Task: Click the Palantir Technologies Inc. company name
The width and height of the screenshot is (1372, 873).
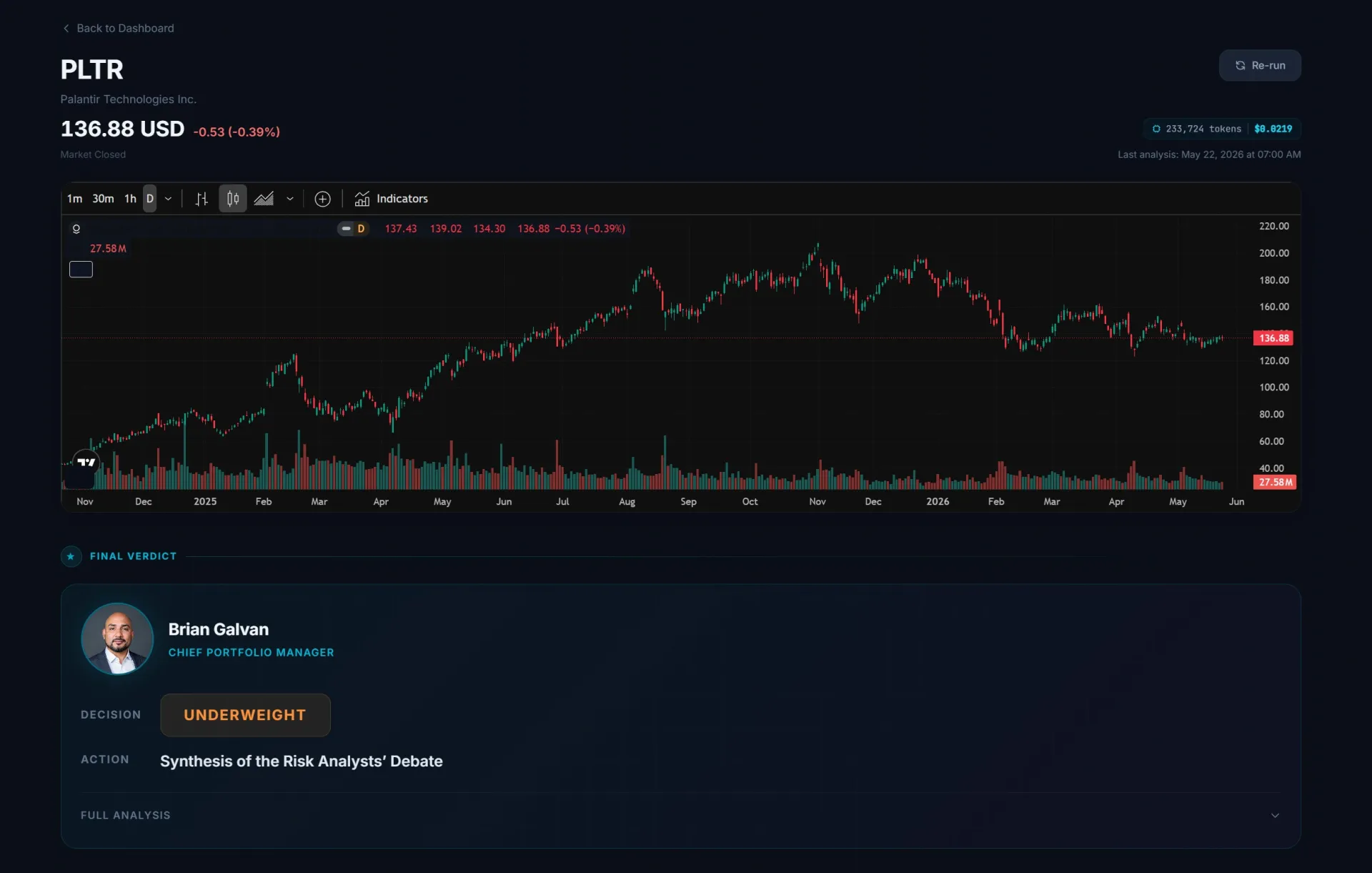Action: pos(129,99)
